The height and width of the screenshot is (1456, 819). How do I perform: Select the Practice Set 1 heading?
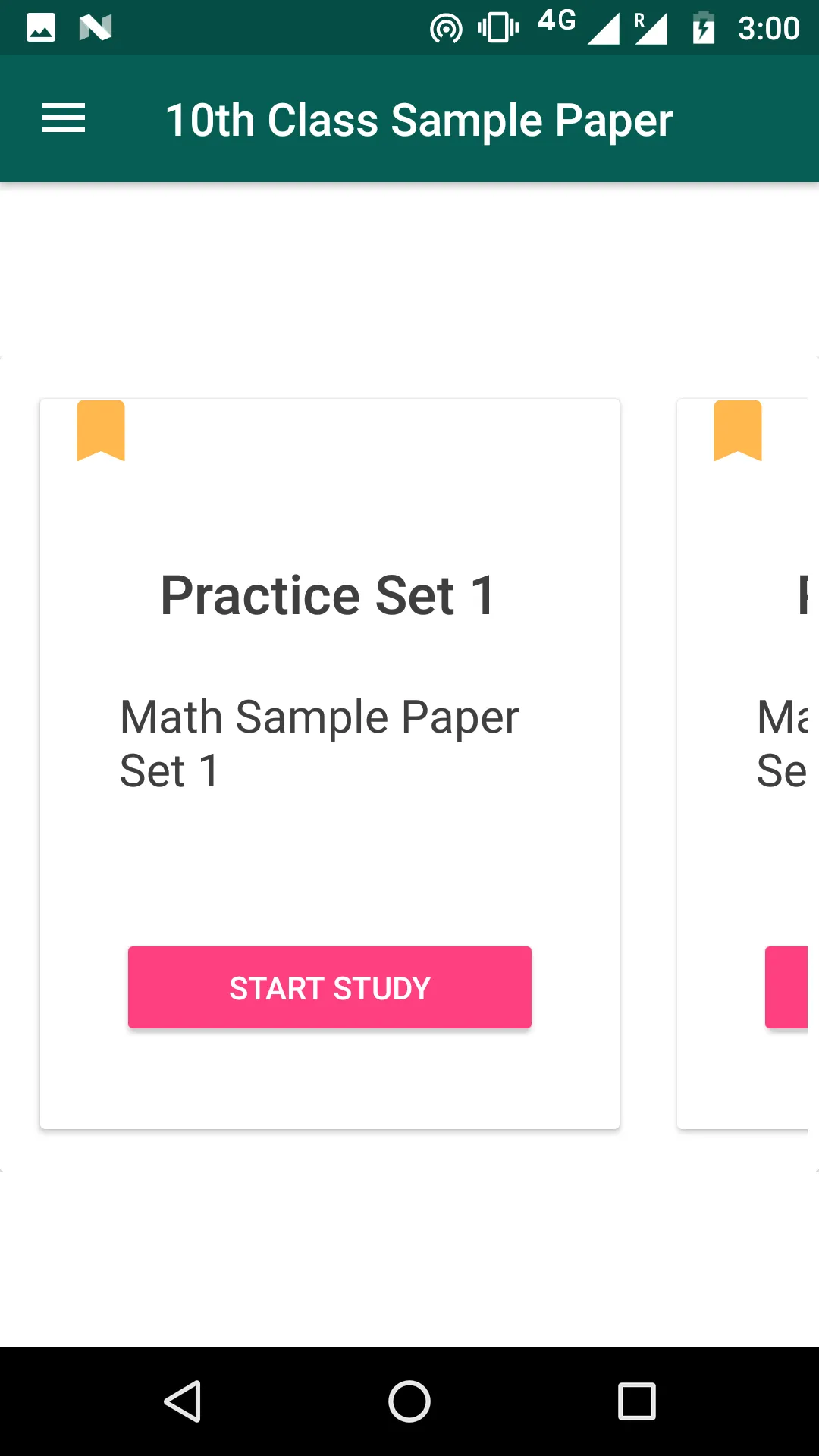(x=328, y=595)
